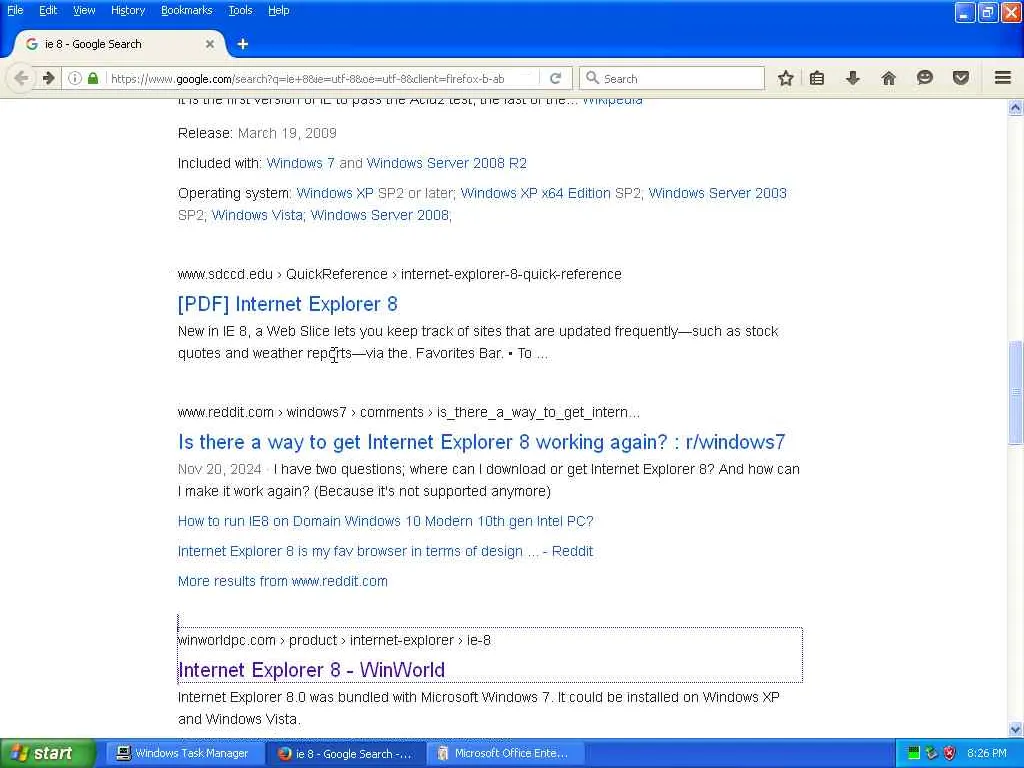Reload the page with the refresh icon
1024x768 pixels.
(556, 78)
